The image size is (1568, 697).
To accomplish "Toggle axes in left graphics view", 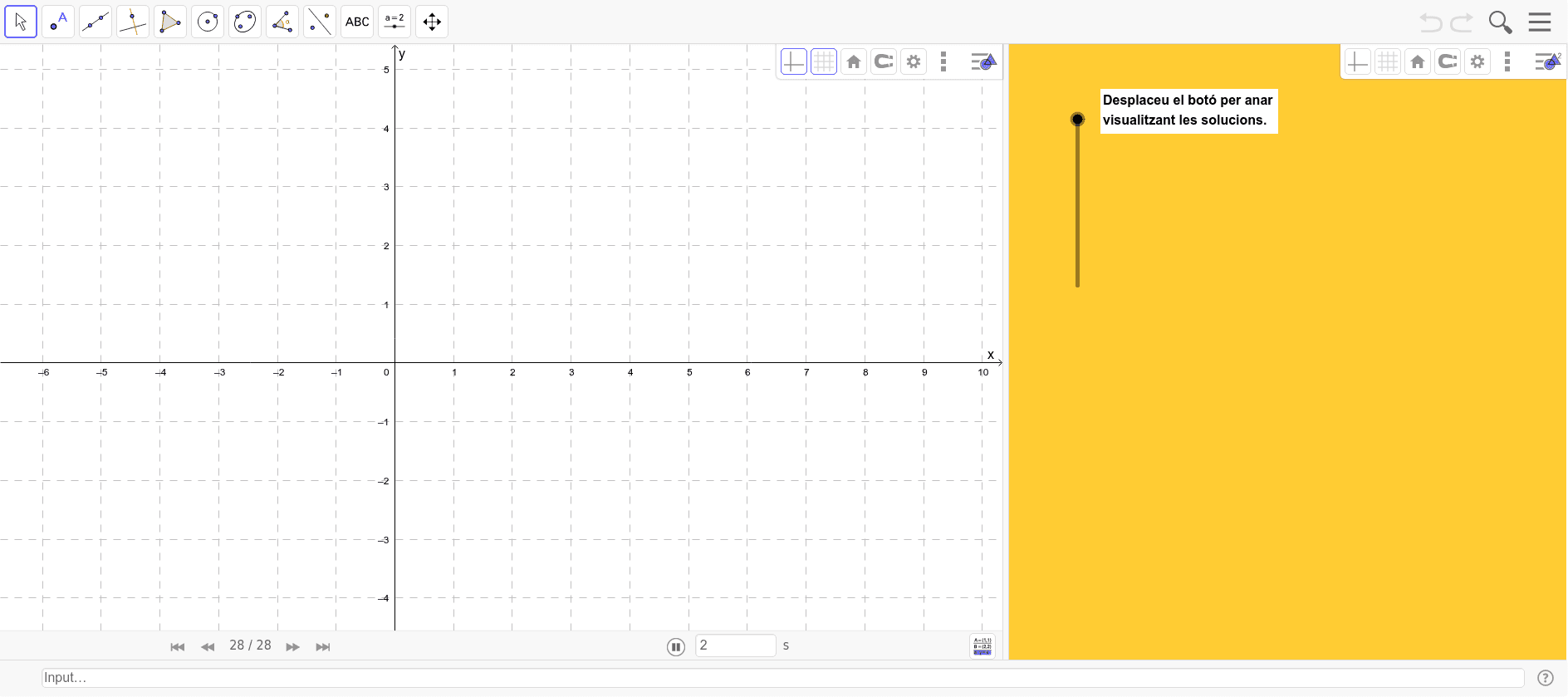I will (794, 61).
